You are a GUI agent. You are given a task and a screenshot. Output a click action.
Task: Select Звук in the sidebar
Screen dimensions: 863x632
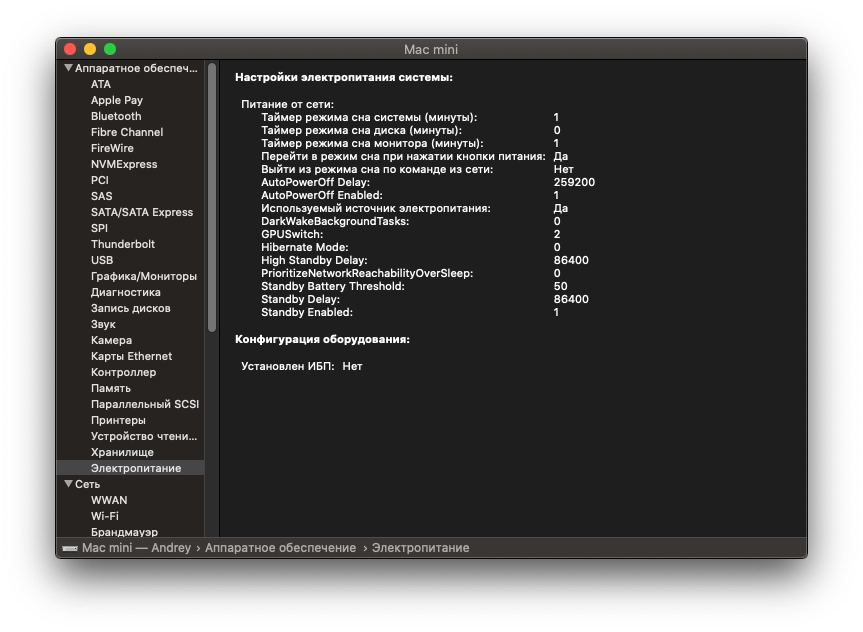(x=103, y=324)
